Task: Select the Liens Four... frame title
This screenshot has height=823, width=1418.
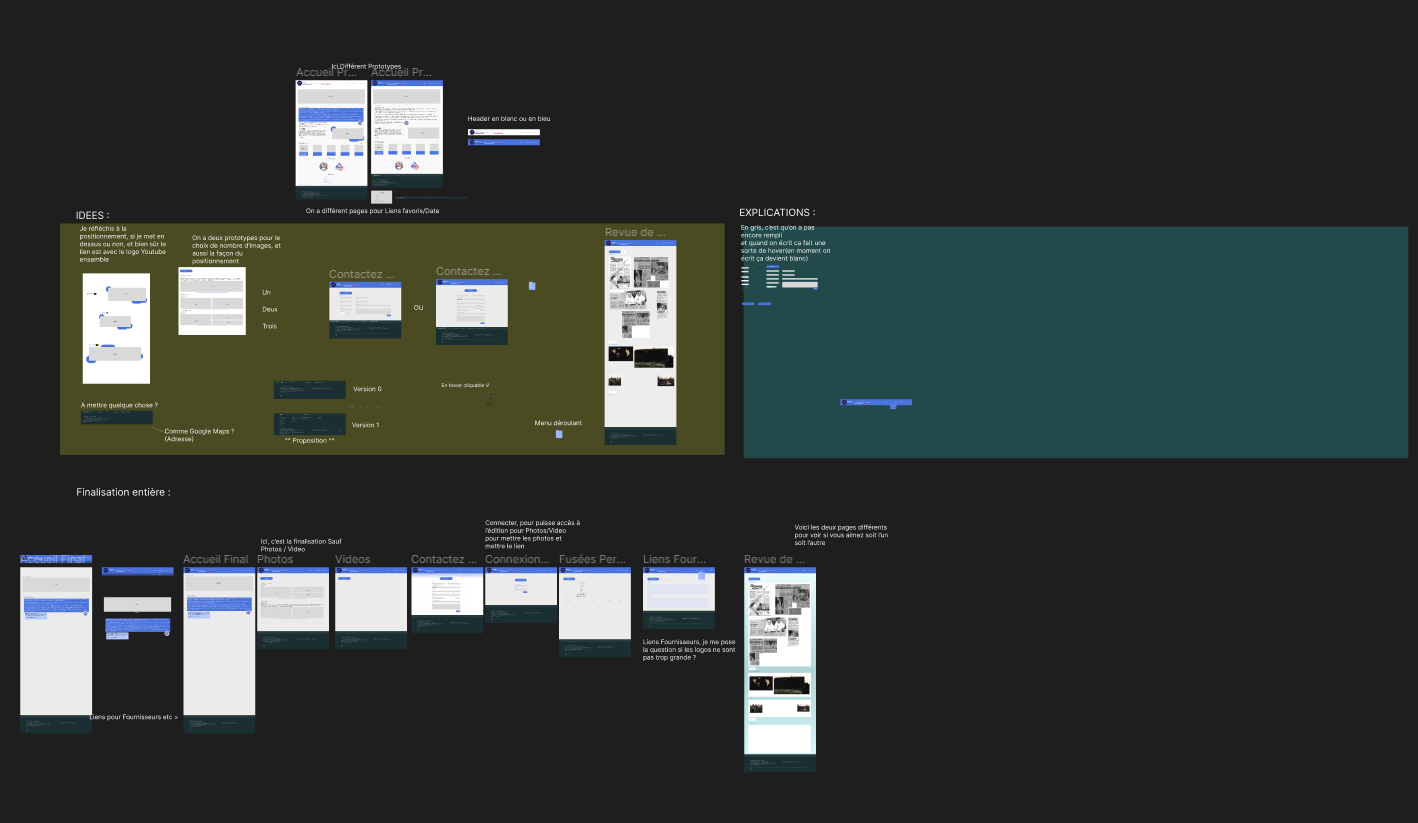Action: point(674,559)
